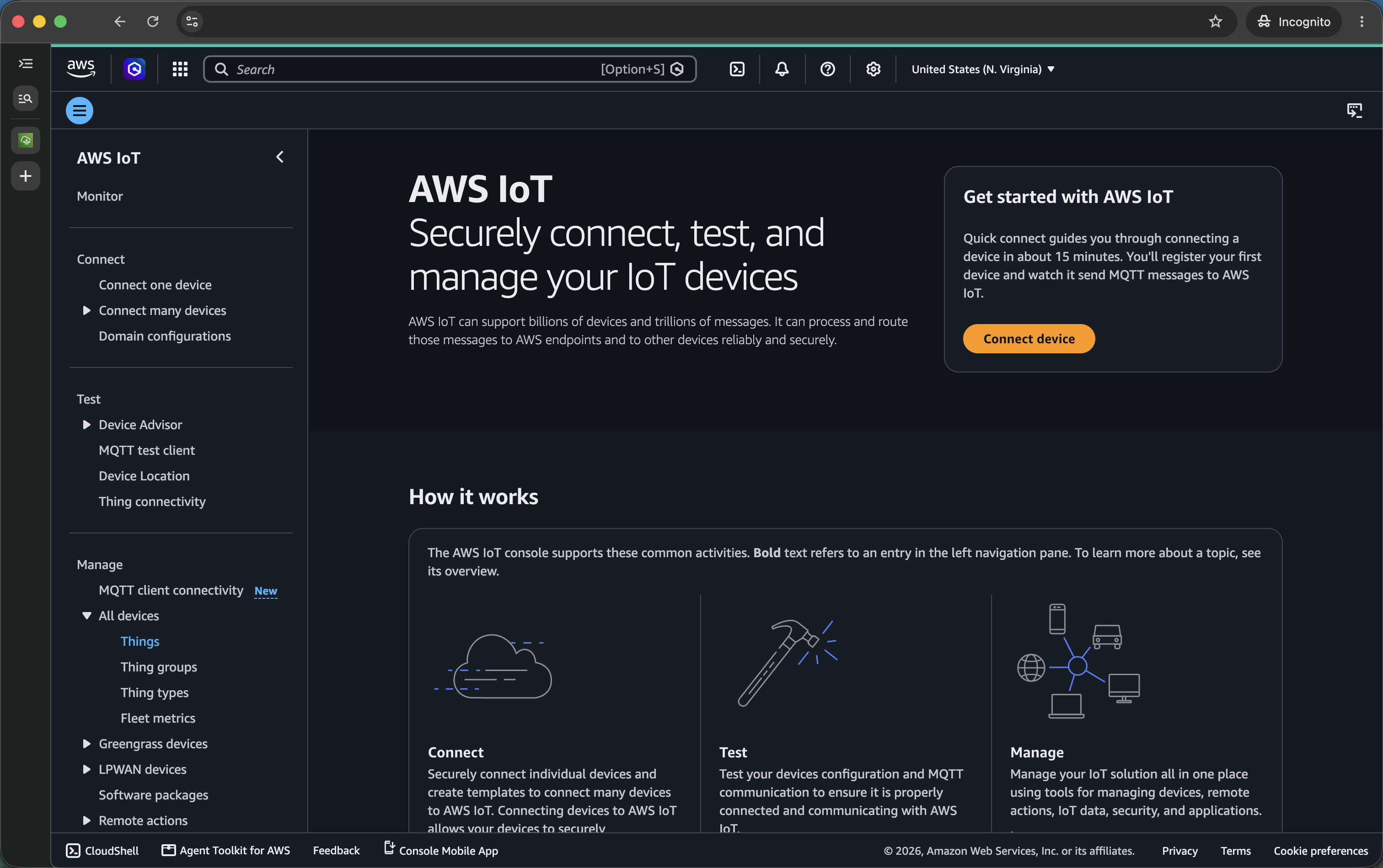Screen dimensions: 1383x868
Task: Click the CloudShell icon in the footer
Action: click(73, 850)
